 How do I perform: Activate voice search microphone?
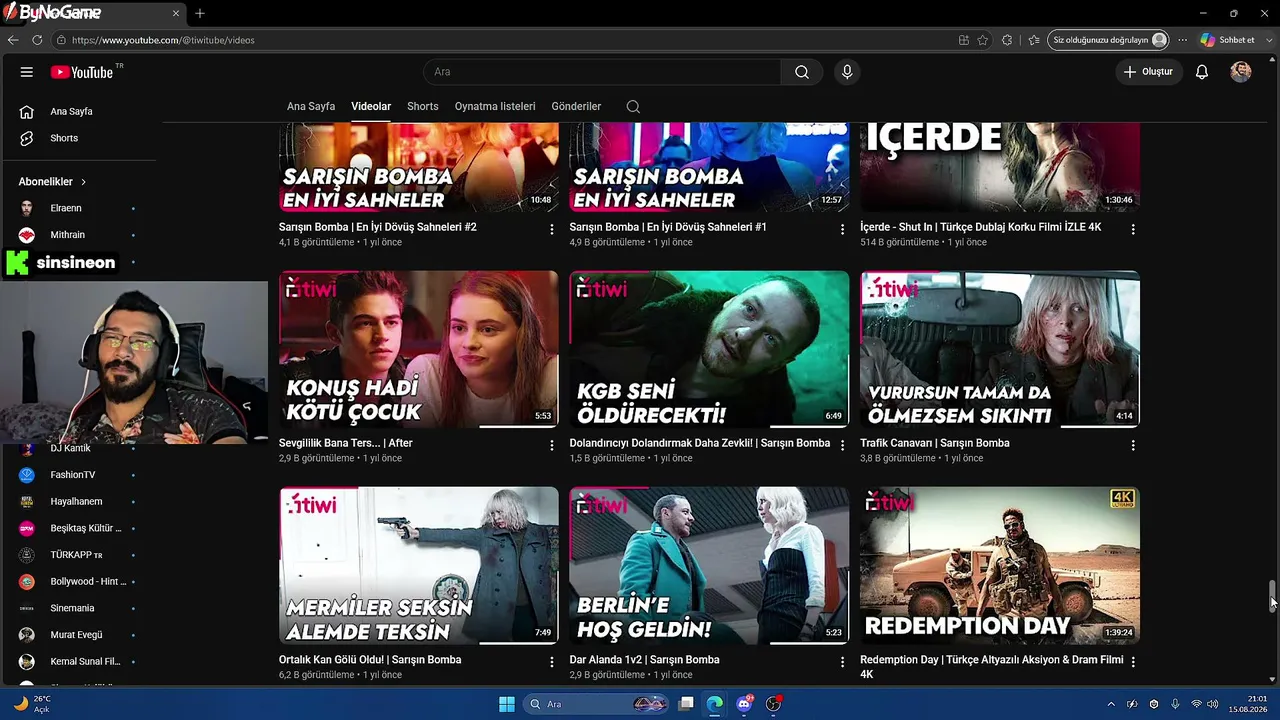tap(847, 72)
